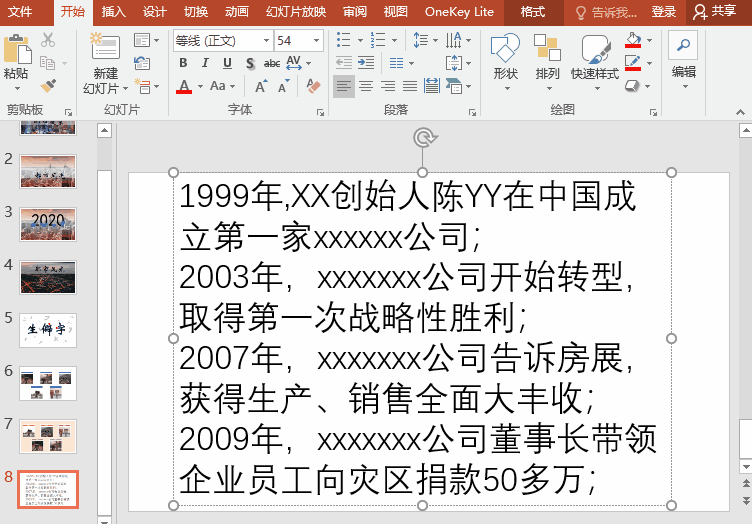The image size is (752, 524).
Task: Click the Center align text icon
Action: pos(366,87)
